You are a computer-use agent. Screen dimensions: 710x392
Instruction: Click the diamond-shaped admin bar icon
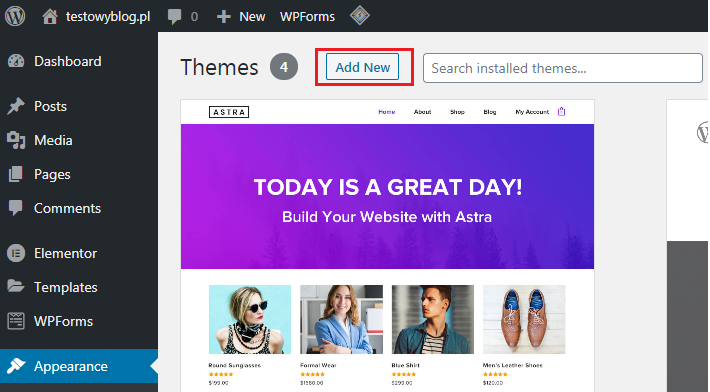(x=360, y=16)
